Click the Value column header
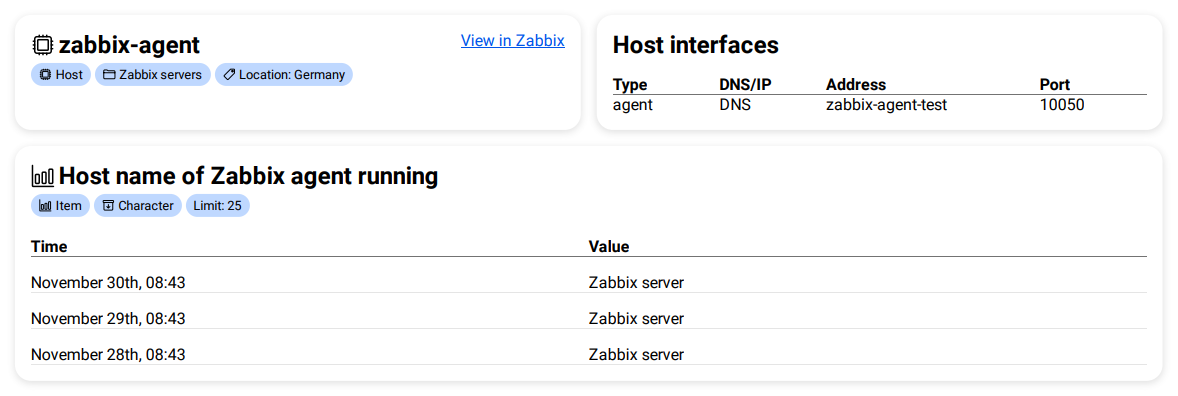Viewport: 1178px width, 396px height. (609, 246)
